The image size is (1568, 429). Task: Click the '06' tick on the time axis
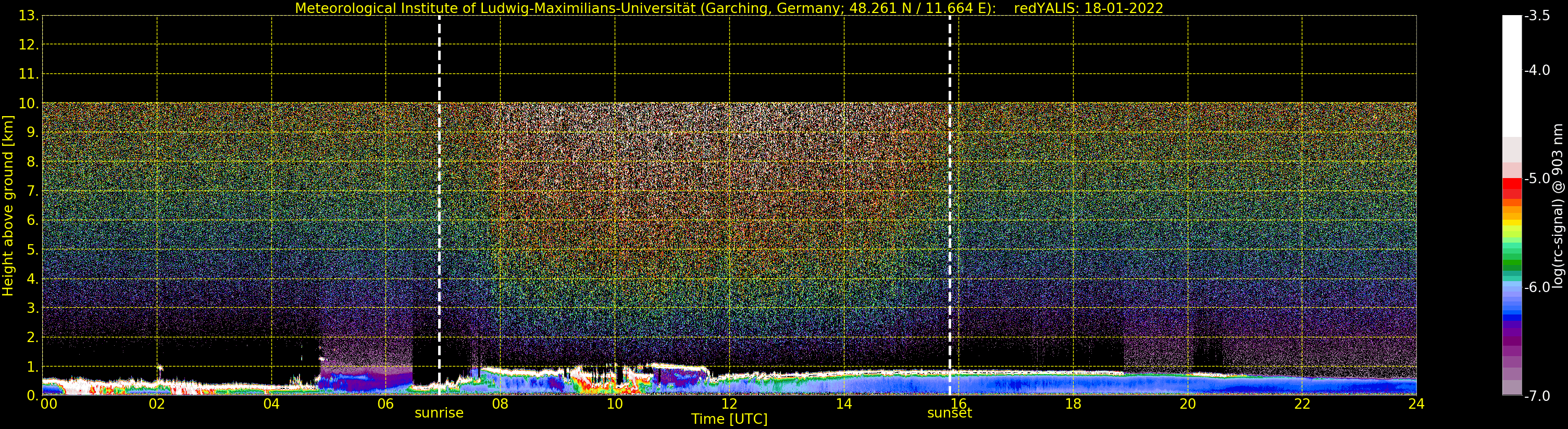pos(386,403)
